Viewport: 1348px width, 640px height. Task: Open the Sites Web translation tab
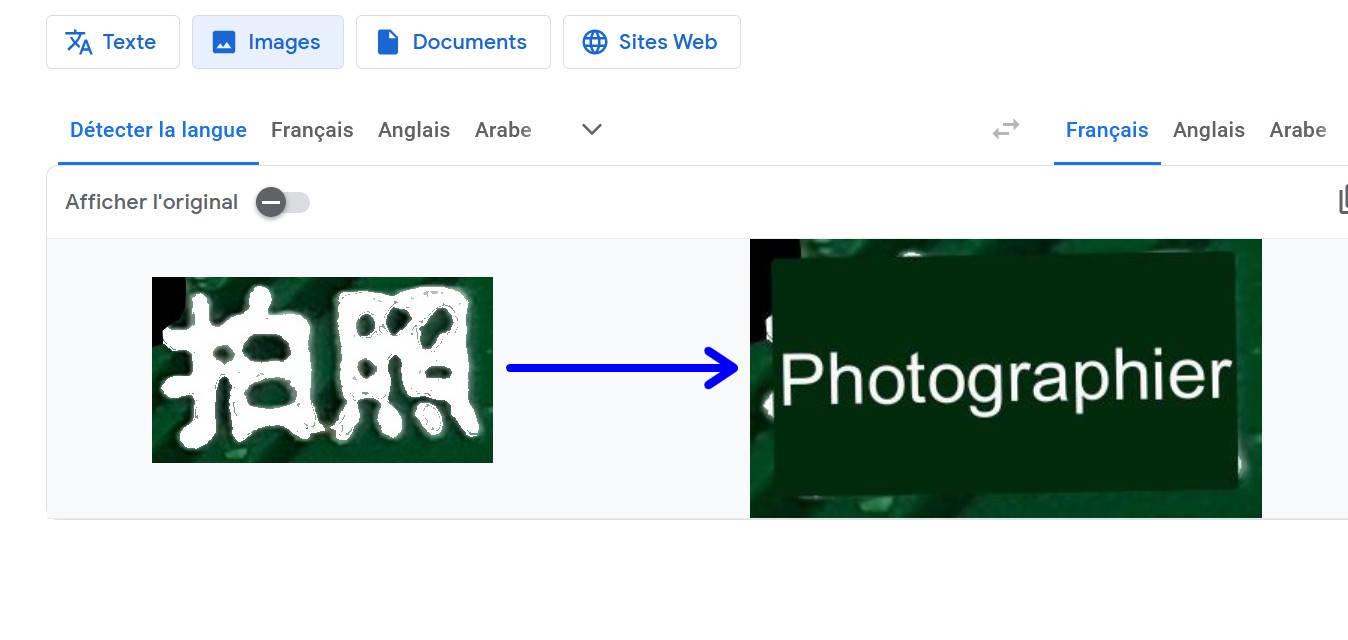tap(651, 42)
